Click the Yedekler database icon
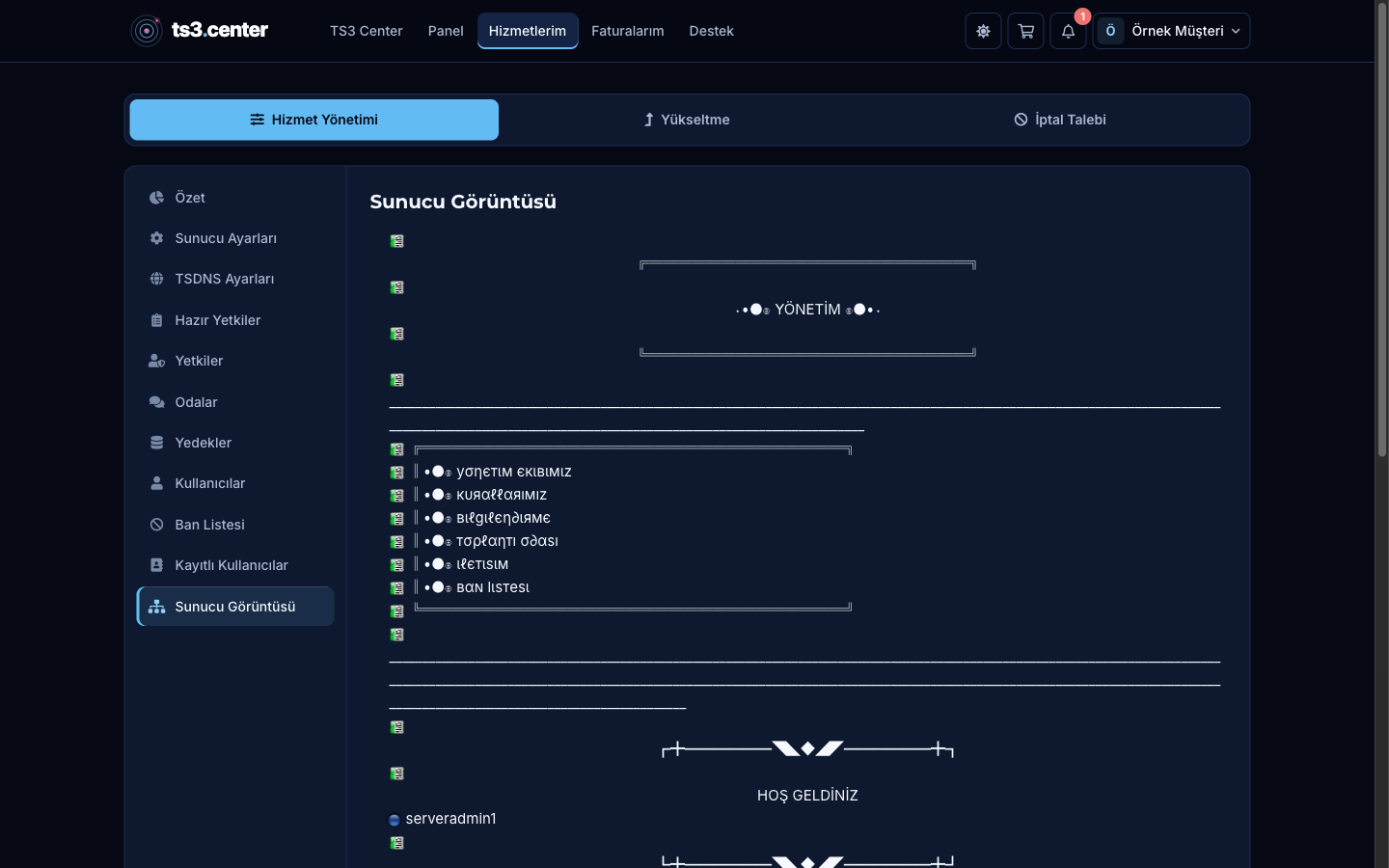Screen dimensions: 1389x868 click(x=156, y=443)
